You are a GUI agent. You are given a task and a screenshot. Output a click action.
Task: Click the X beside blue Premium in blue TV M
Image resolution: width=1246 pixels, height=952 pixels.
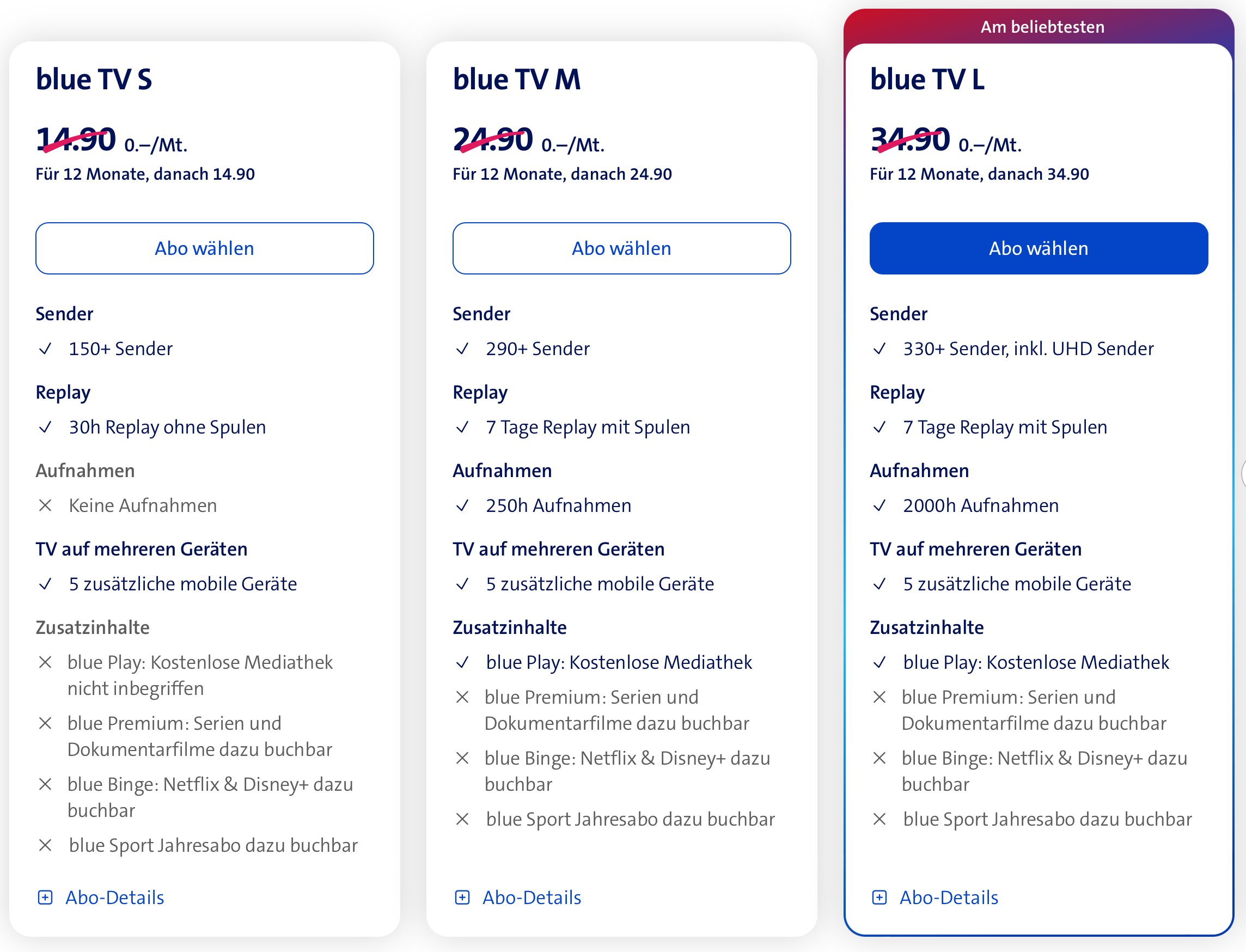coord(463,698)
